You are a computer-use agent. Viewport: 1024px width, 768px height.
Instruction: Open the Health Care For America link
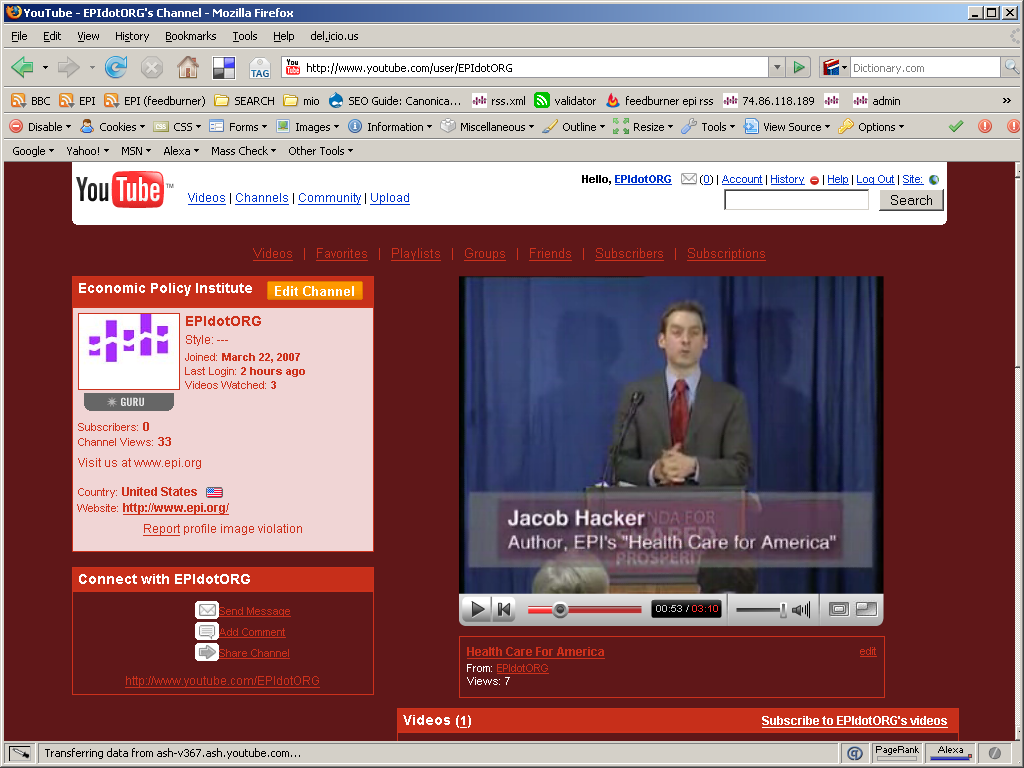pos(535,651)
